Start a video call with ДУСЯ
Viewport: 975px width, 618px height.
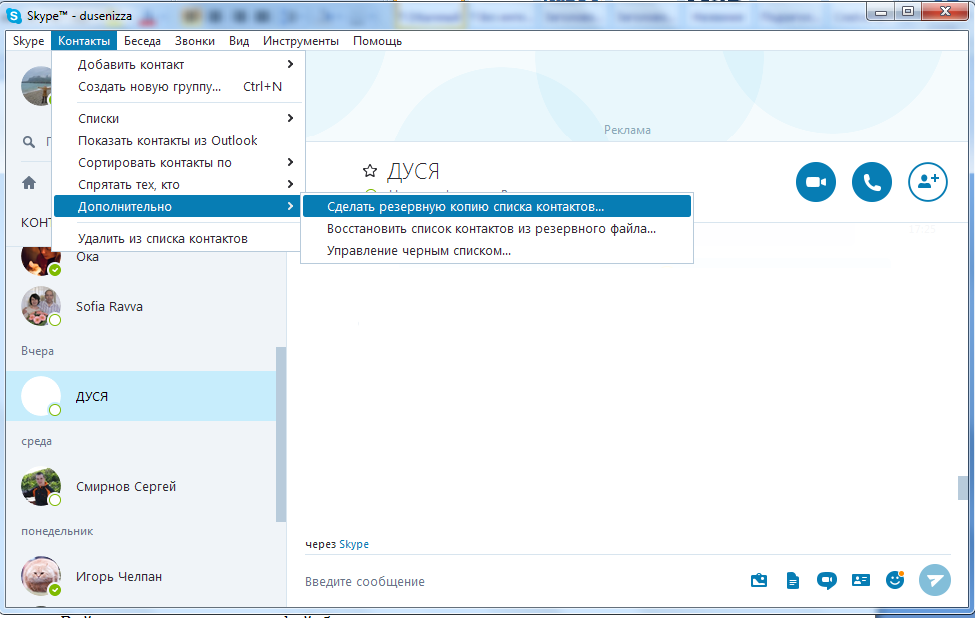click(x=816, y=182)
